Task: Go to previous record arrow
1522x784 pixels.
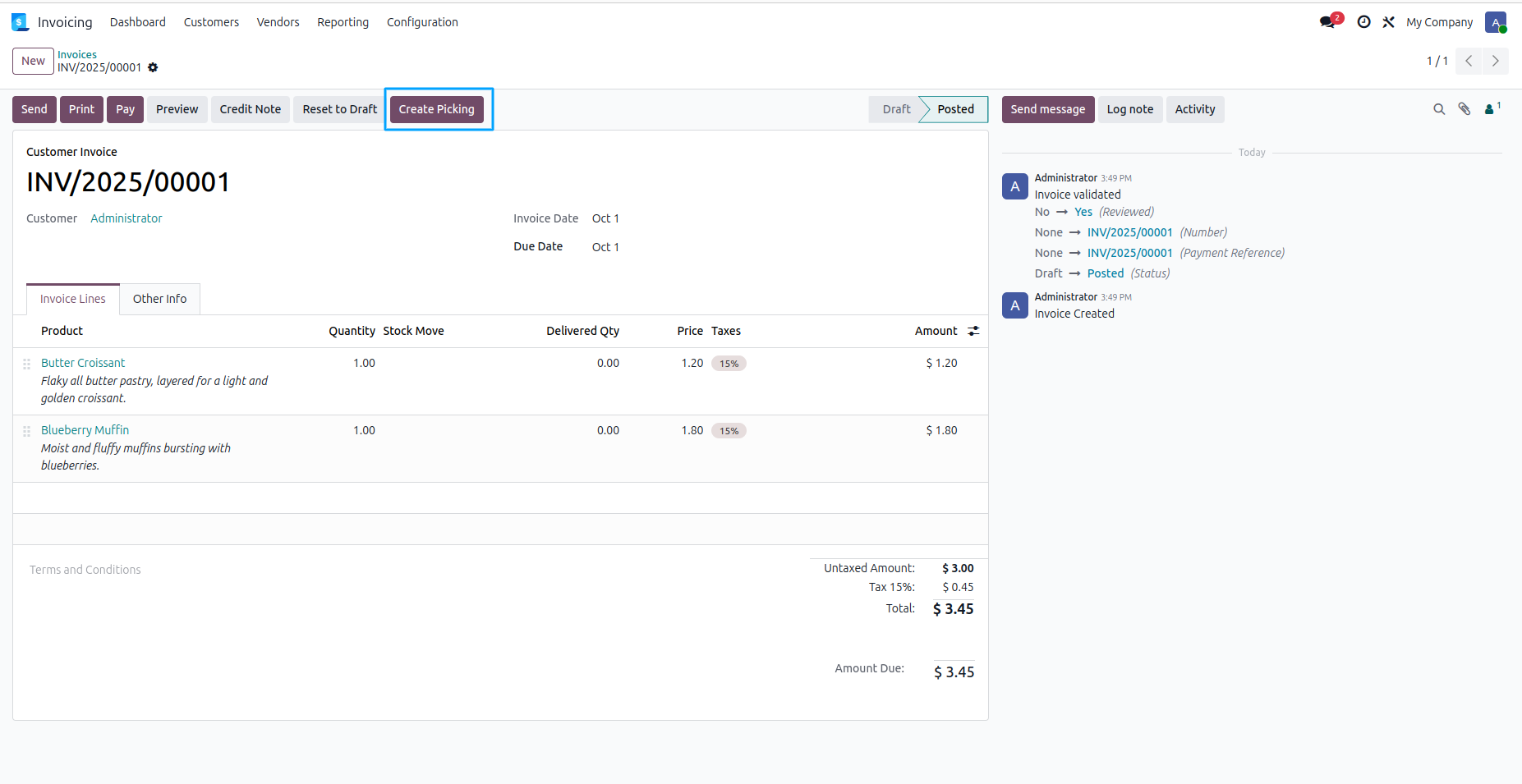Action: 1469,61
